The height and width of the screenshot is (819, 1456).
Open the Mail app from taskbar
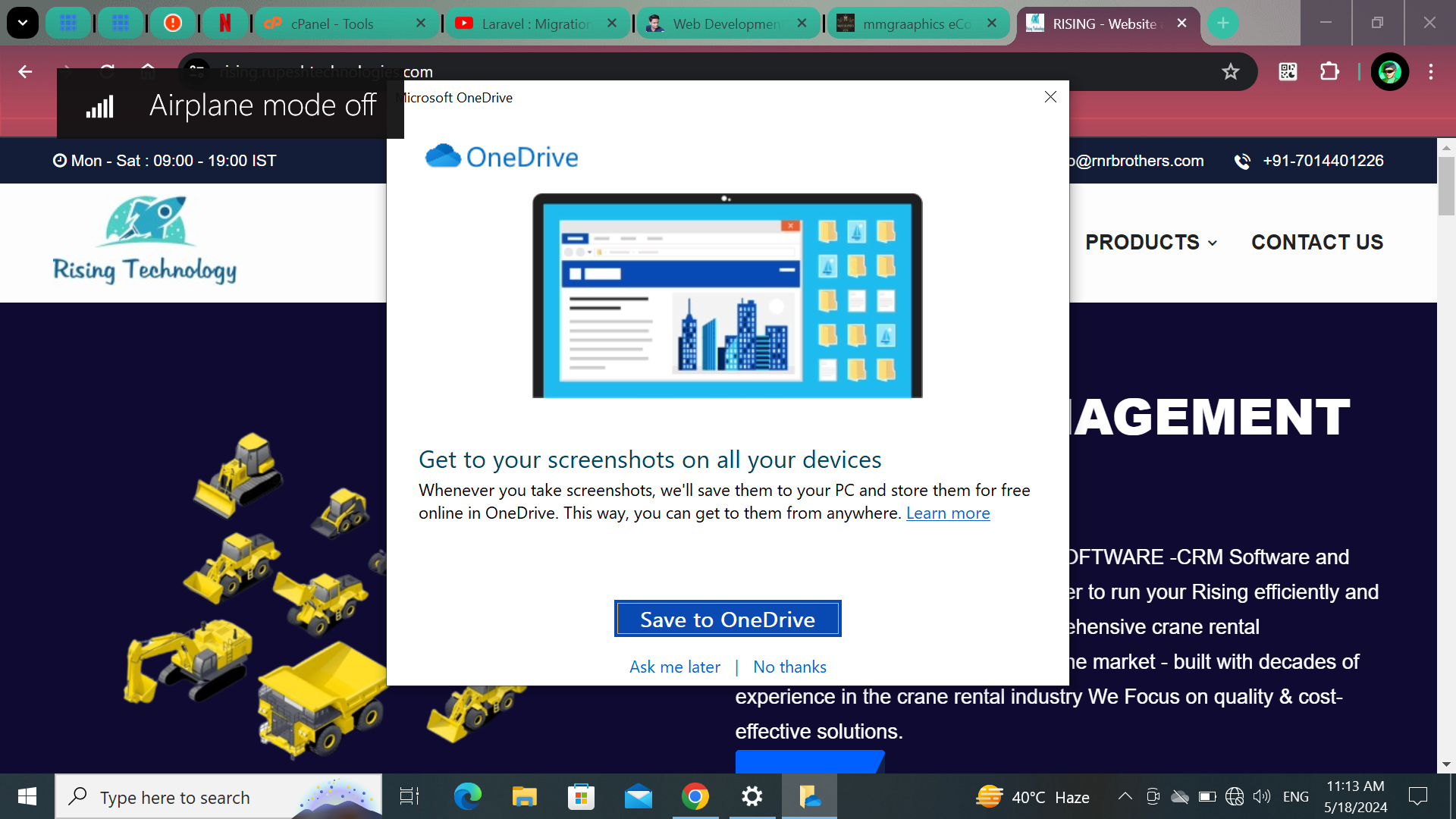(639, 796)
